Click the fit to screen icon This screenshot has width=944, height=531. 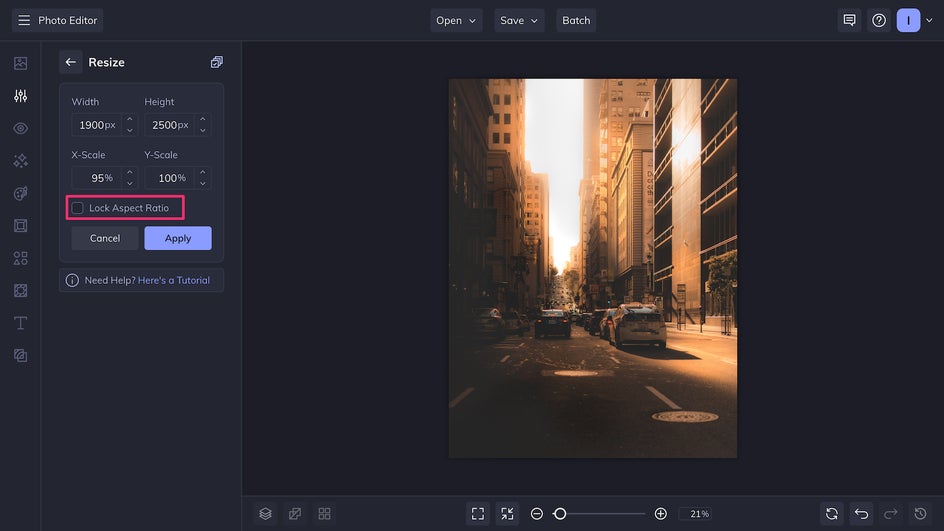coord(478,514)
